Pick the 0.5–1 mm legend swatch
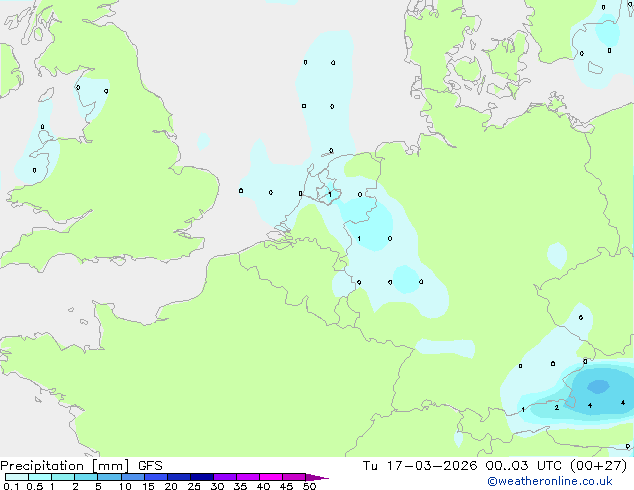The image size is (634, 490). tap(40, 477)
